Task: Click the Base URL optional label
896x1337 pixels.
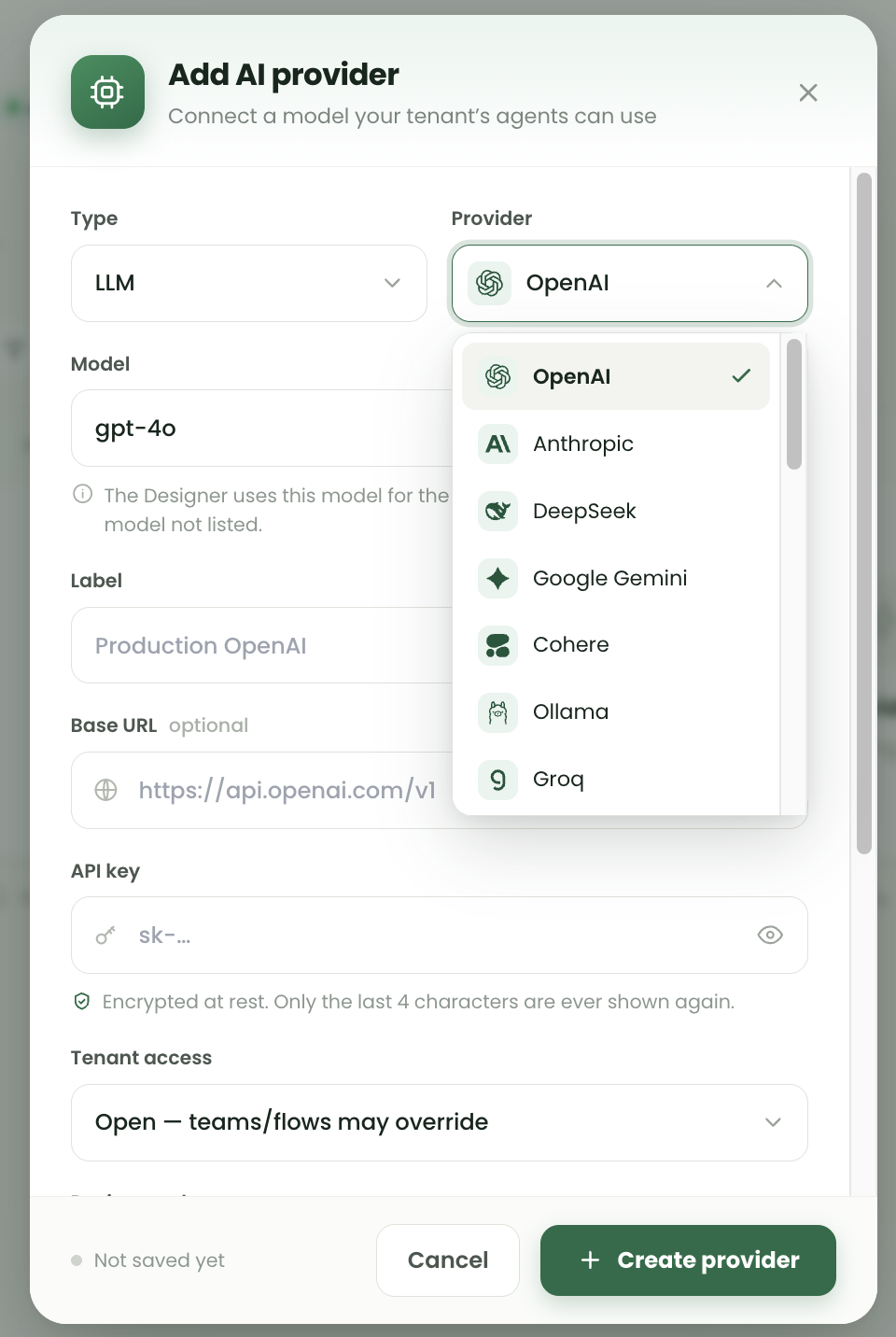Action: pyautogui.click(x=209, y=725)
